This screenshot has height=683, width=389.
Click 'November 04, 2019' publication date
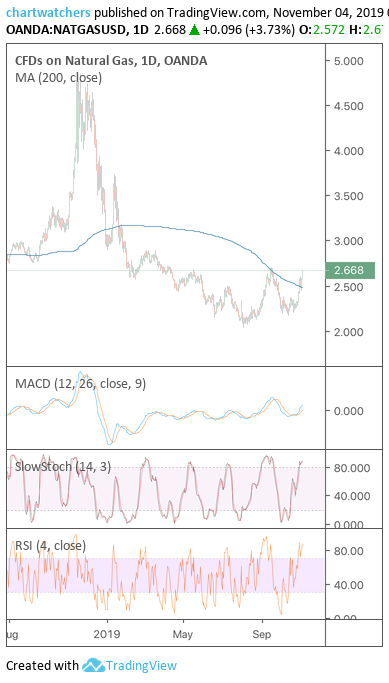328,12
